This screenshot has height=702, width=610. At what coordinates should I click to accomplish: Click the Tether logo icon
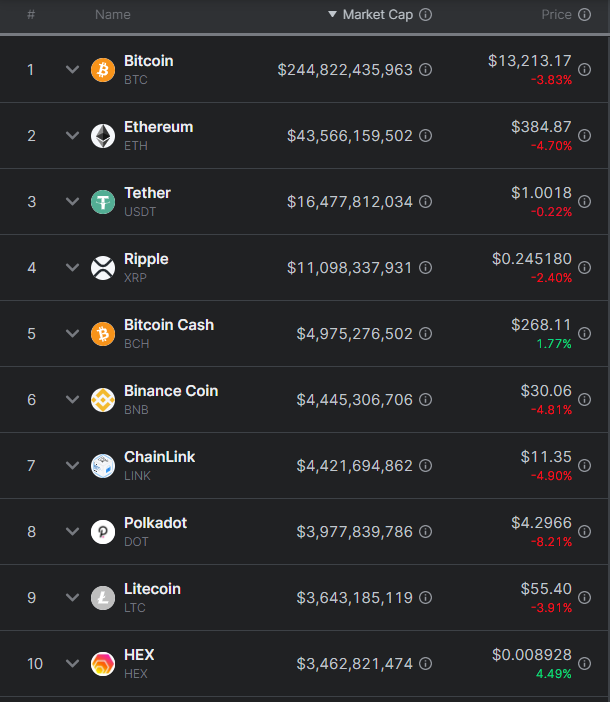coord(103,202)
